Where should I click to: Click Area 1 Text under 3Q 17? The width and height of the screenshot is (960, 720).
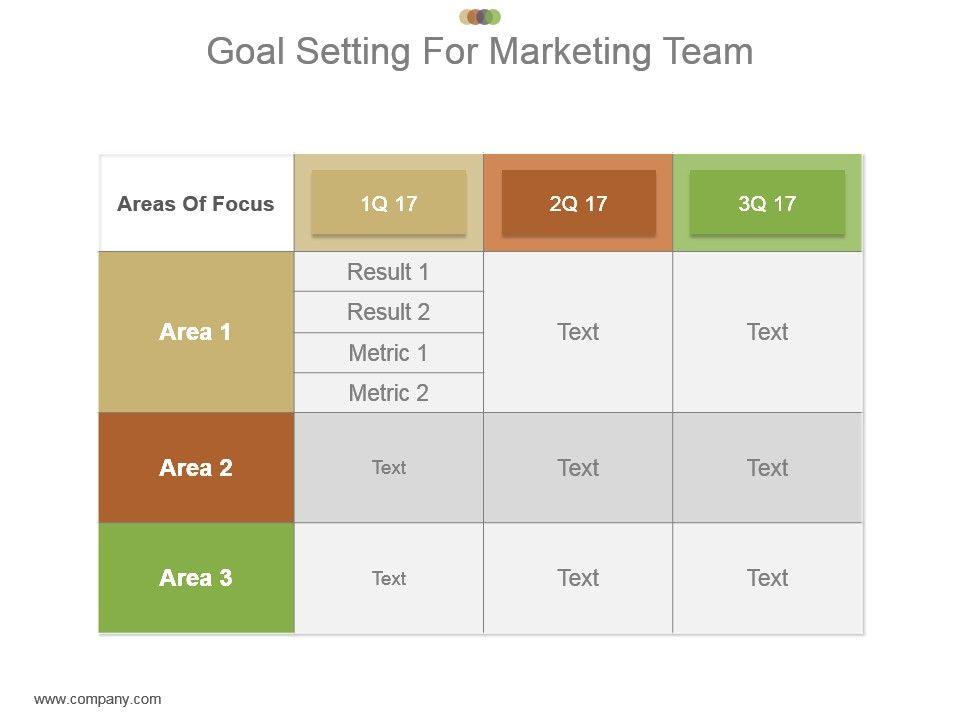[767, 332]
